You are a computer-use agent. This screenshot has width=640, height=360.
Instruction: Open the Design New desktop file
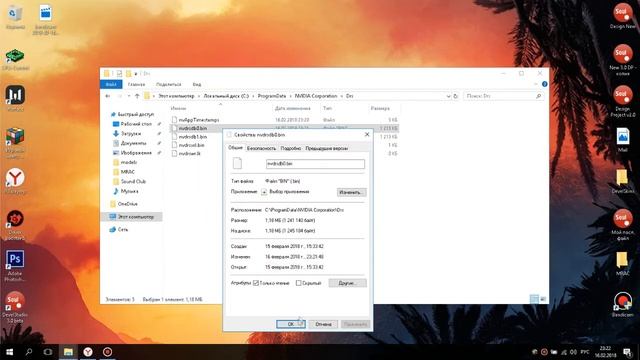[x=622, y=16]
